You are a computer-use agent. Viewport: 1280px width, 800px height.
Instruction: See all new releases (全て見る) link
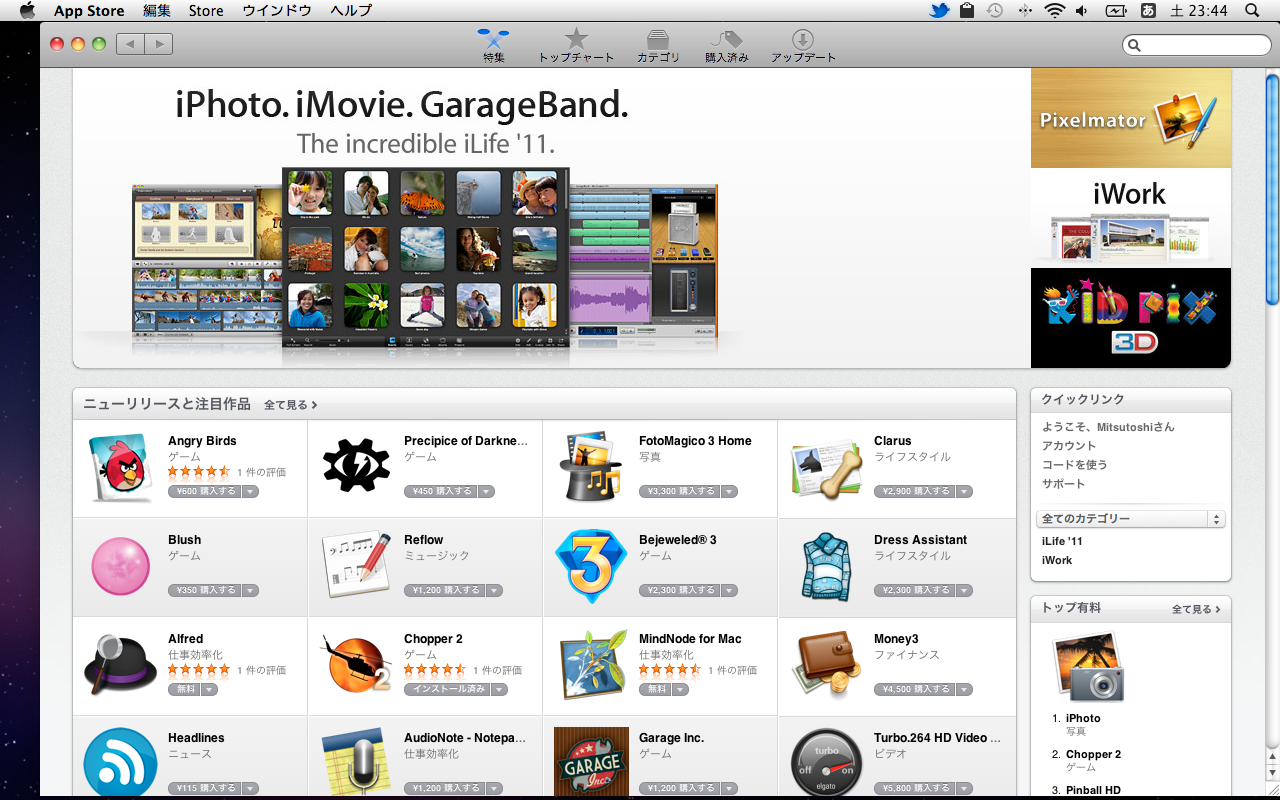290,405
